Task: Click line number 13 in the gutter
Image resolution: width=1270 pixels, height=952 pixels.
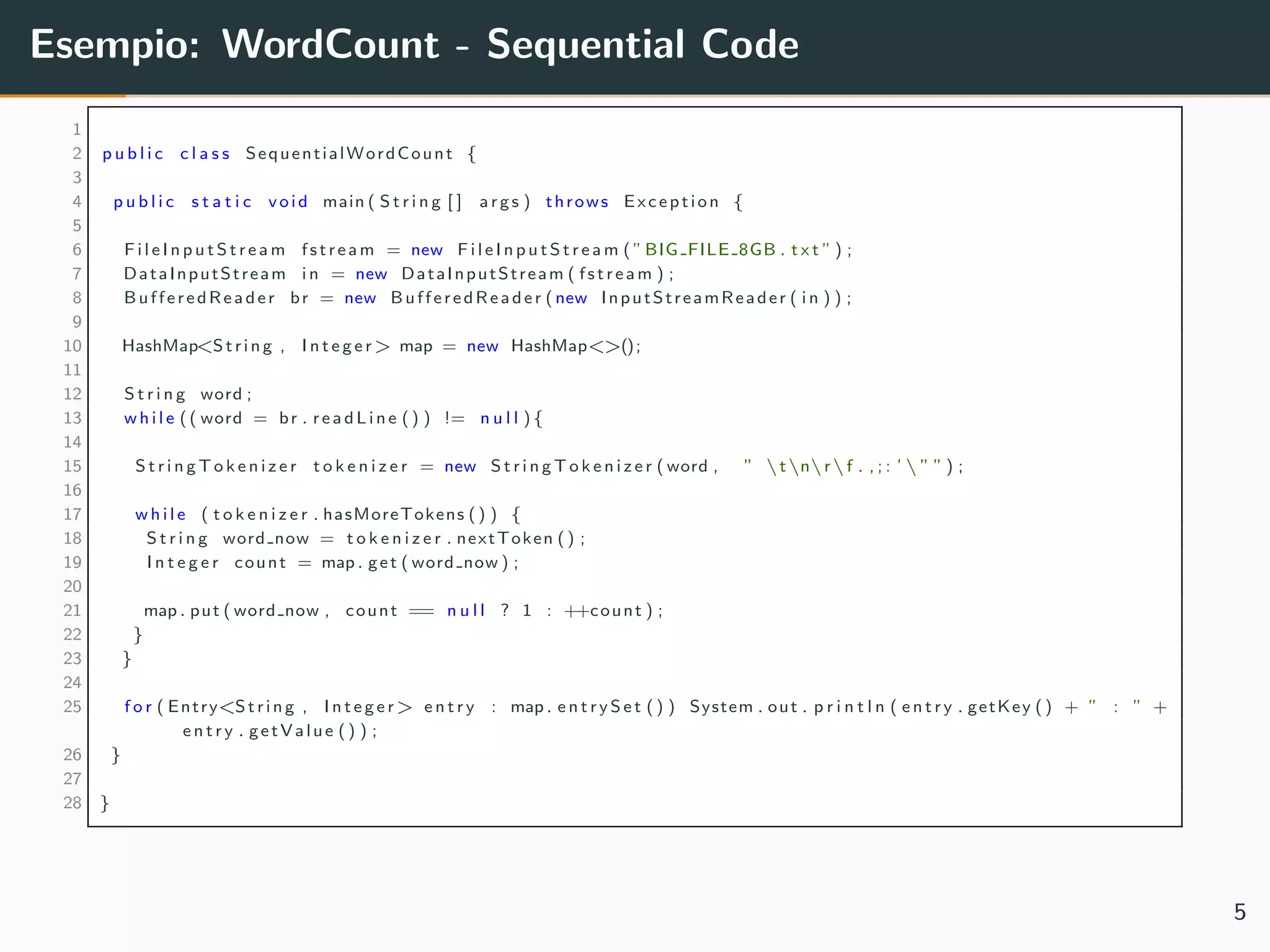Action: point(73,418)
